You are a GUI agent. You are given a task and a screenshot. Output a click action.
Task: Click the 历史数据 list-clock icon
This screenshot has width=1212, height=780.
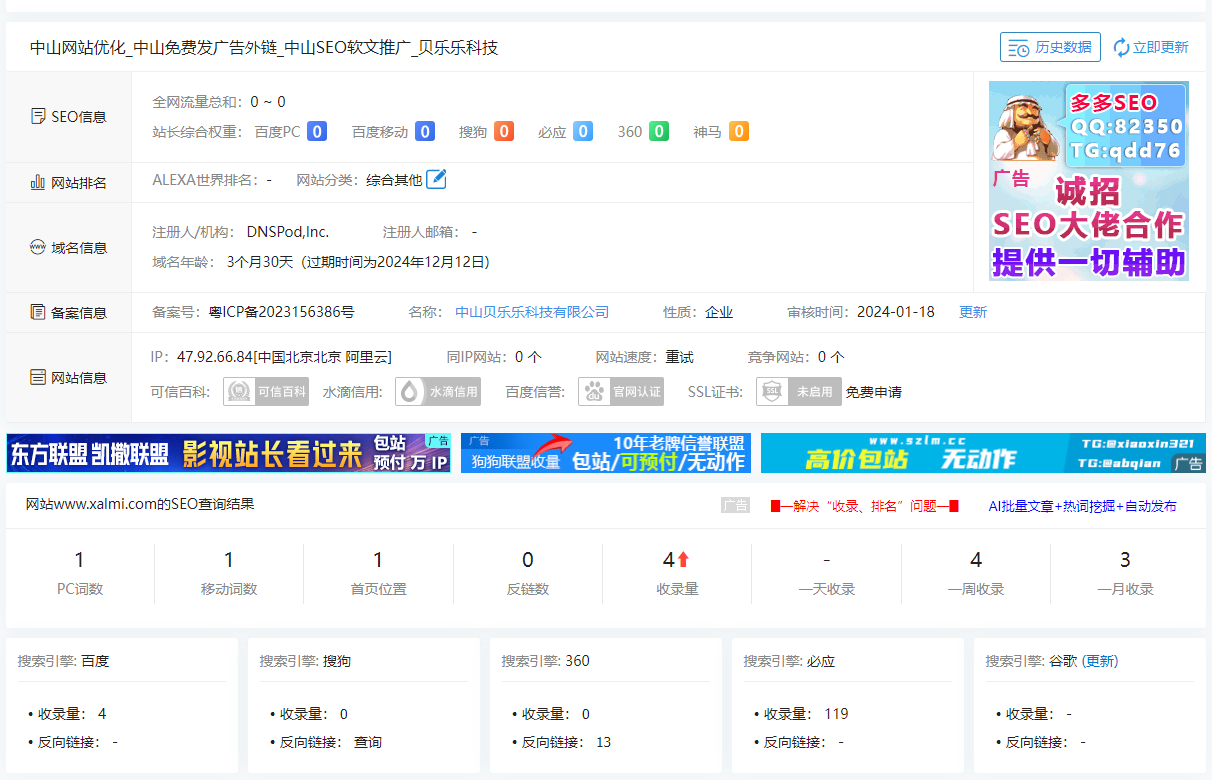(x=1019, y=48)
